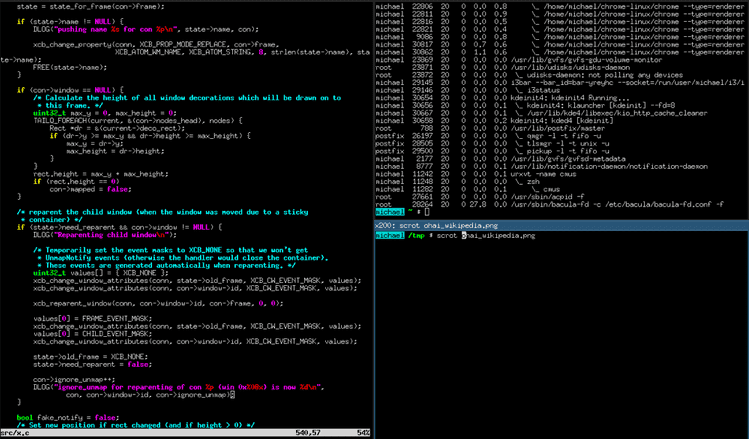Click PID '30862' in the chrome renderer row
This screenshot has height=439, width=749.
pyautogui.click(x=423, y=52)
